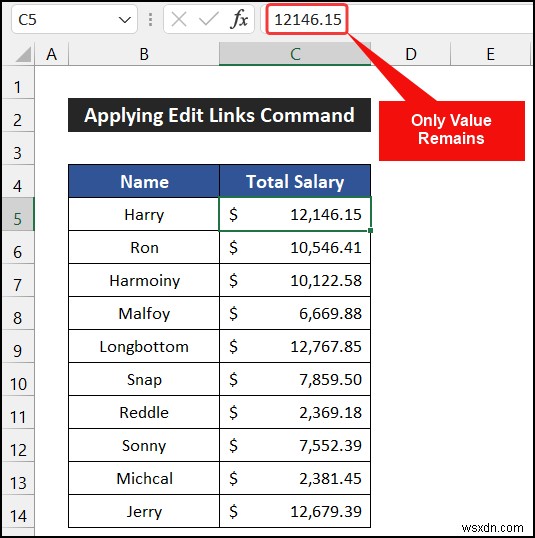The image size is (535, 538).
Task: Select column A header
Action: (51, 54)
